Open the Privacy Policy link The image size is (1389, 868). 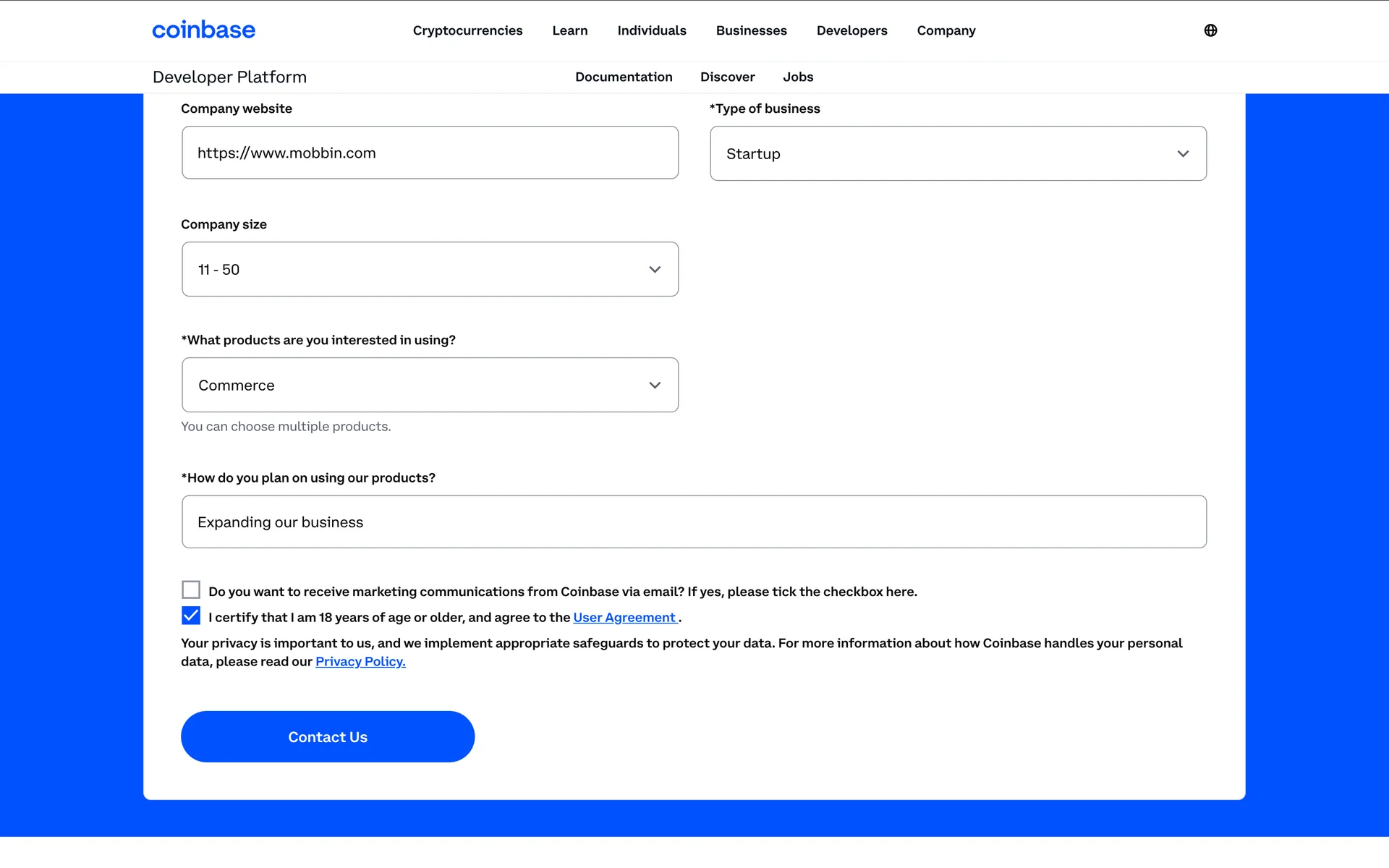360,661
